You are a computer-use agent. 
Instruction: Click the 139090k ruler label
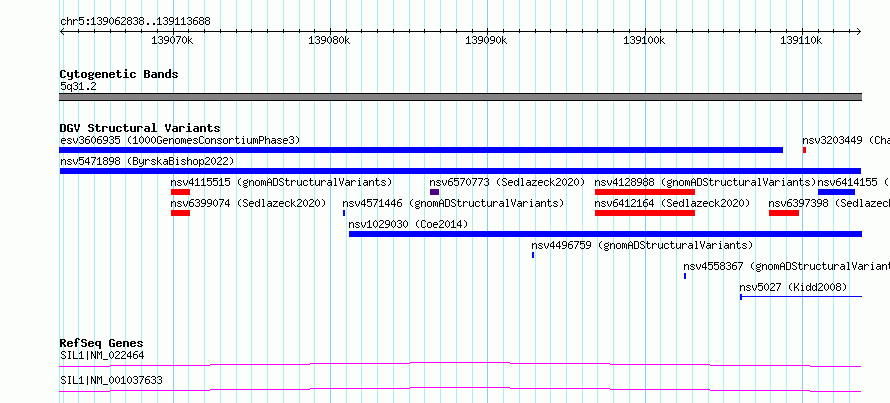pos(486,41)
